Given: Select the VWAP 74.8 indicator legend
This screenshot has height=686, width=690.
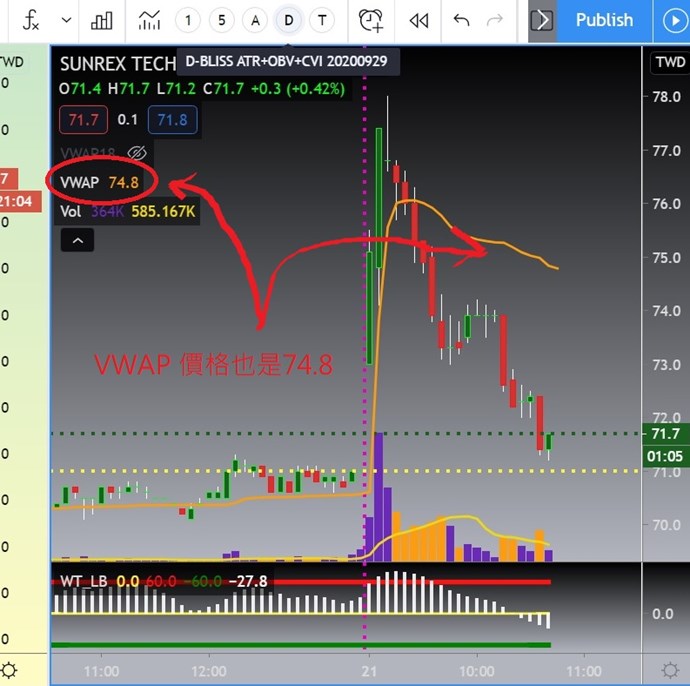Looking at the screenshot, I should click(x=99, y=182).
